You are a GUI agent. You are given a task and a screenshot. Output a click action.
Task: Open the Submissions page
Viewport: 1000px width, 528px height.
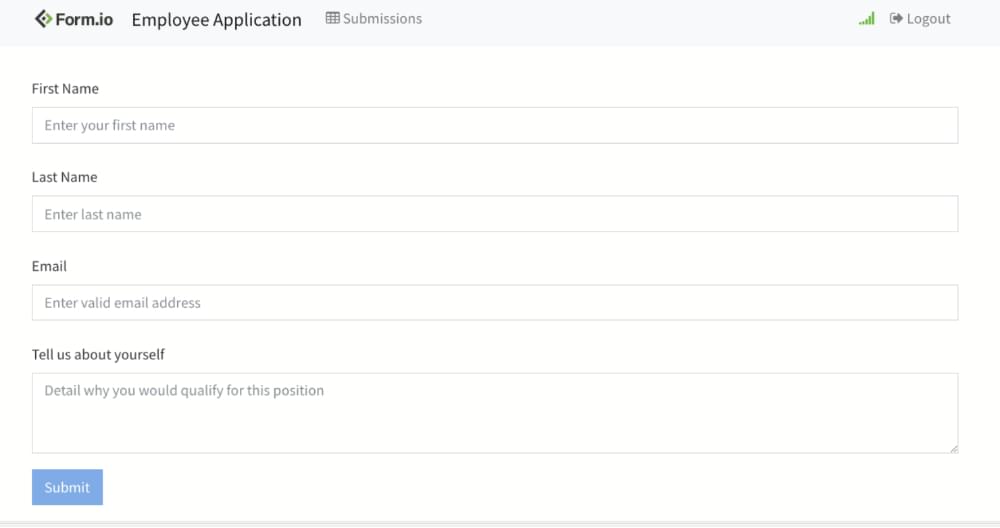374,18
